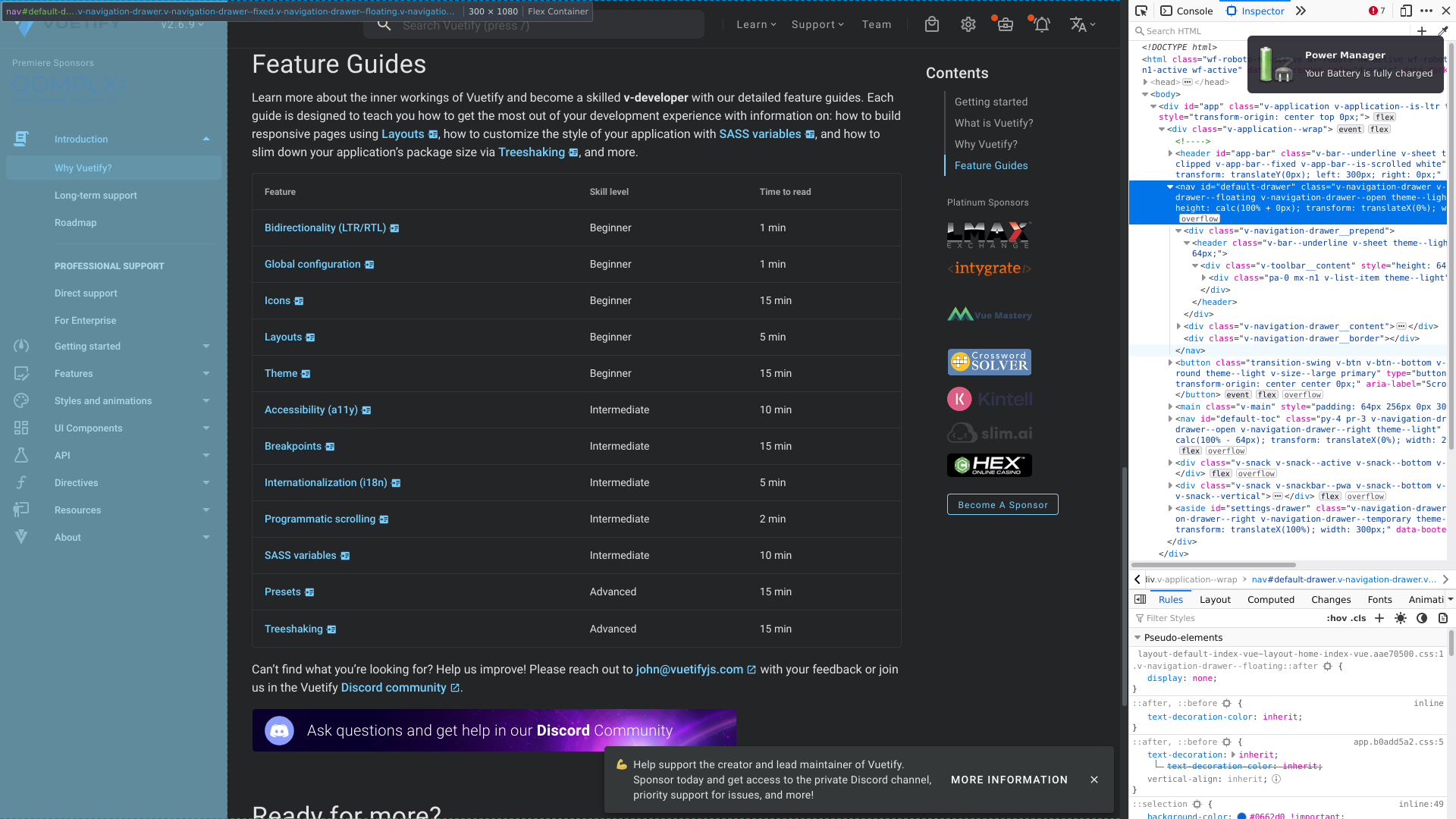Toggle light color scheme simulation
Viewport: 1456px width, 819px height.
coord(1401,619)
